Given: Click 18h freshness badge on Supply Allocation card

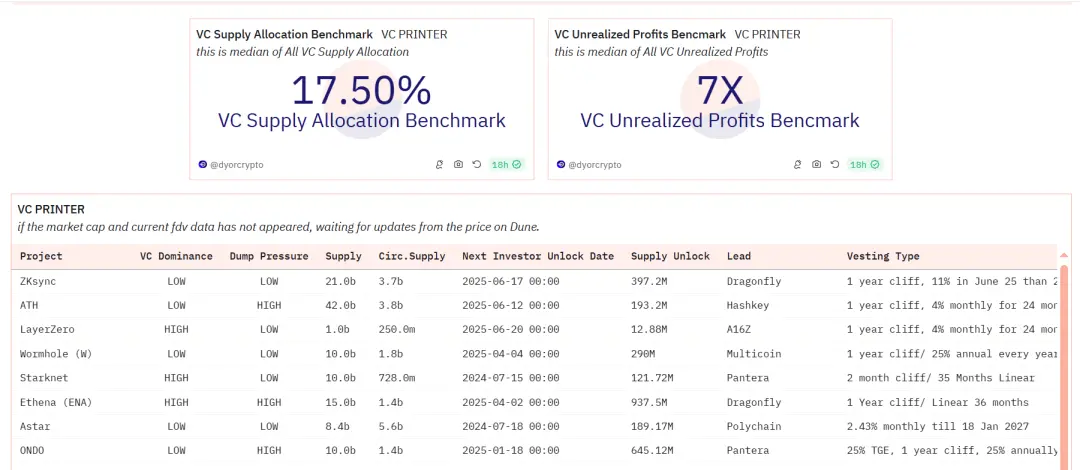Looking at the screenshot, I should point(506,164).
